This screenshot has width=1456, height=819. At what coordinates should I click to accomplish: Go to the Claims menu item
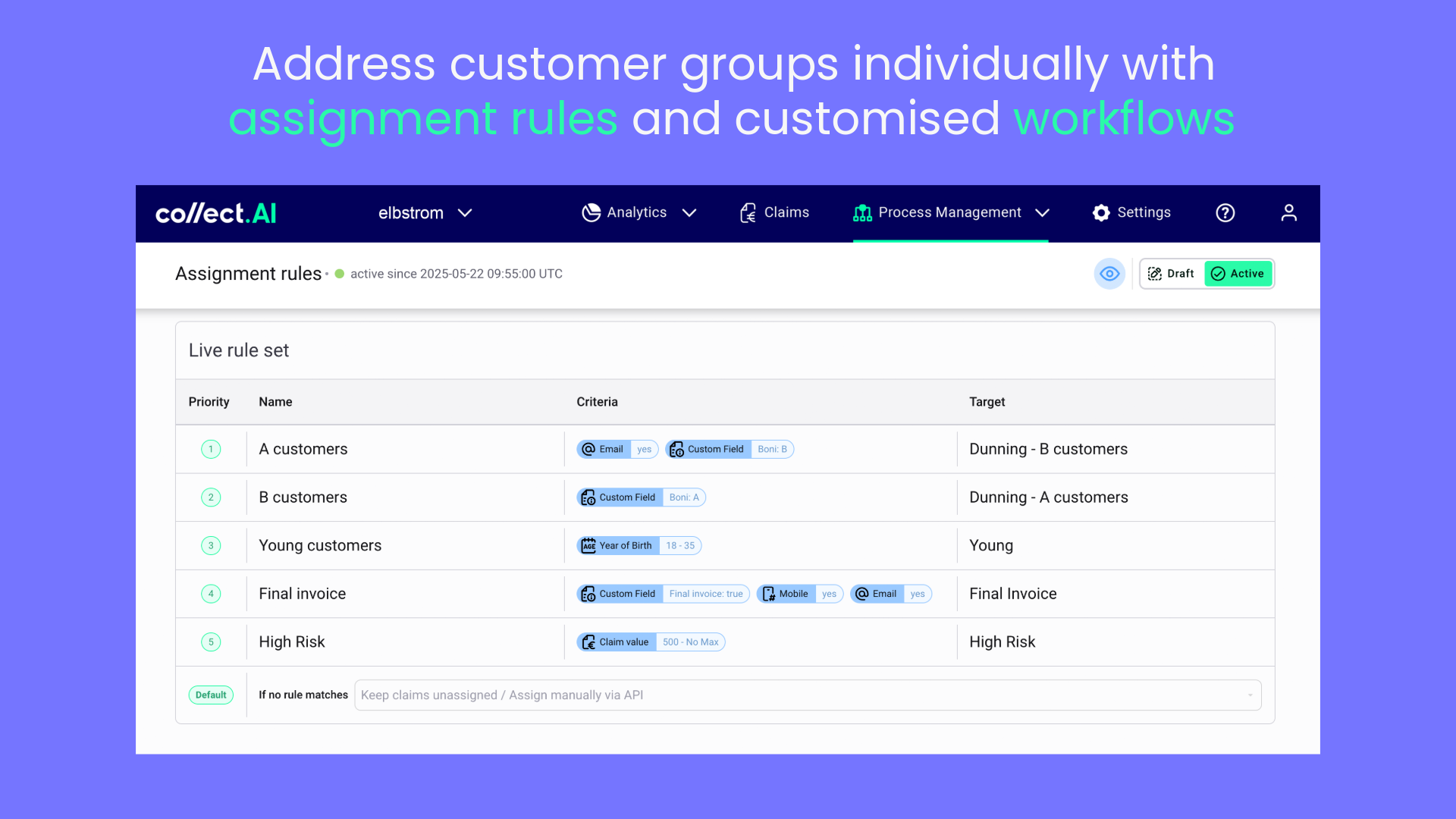(x=786, y=213)
